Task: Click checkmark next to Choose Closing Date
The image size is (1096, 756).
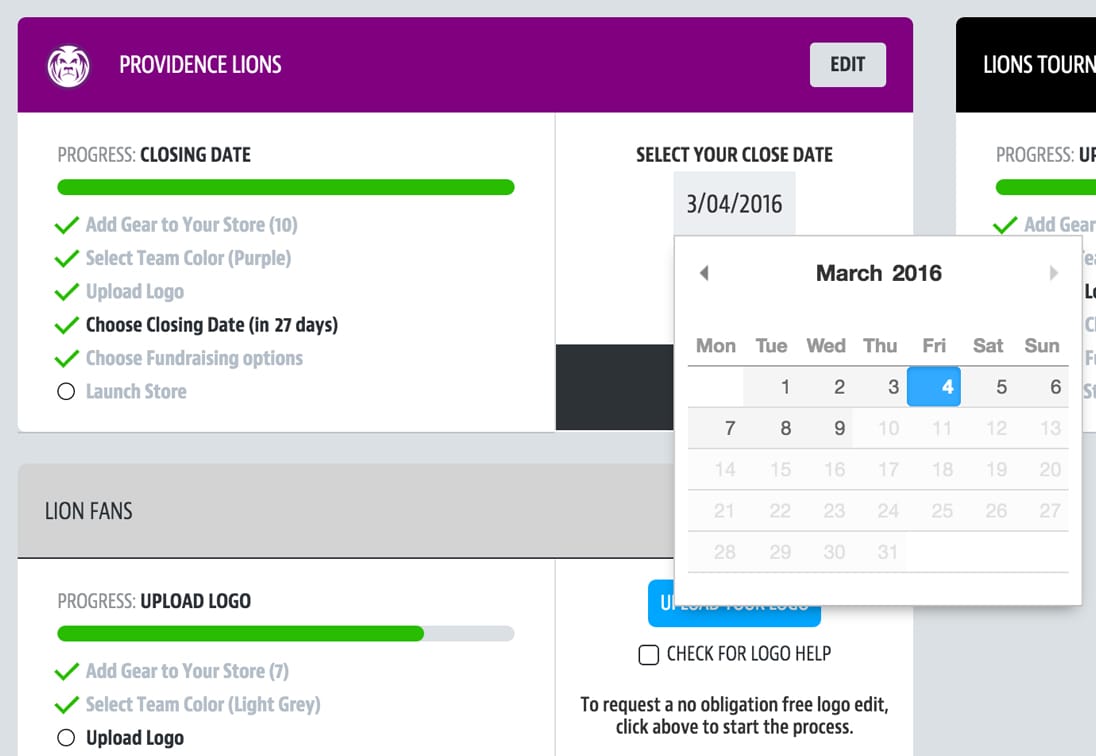Action: click(x=66, y=325)
